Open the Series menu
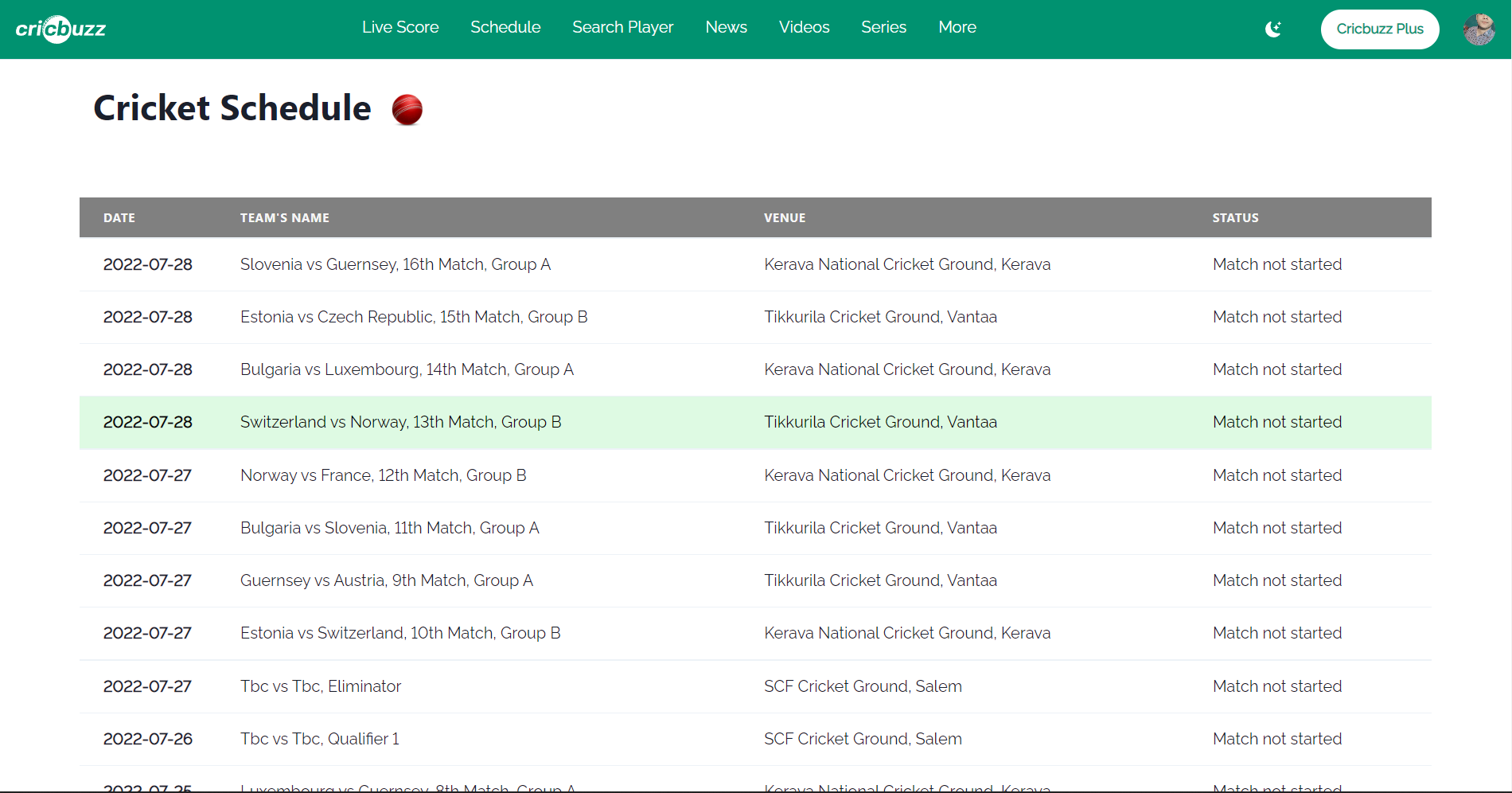The height and width of the screenshot is (793, 1512). tap(883, 27)
